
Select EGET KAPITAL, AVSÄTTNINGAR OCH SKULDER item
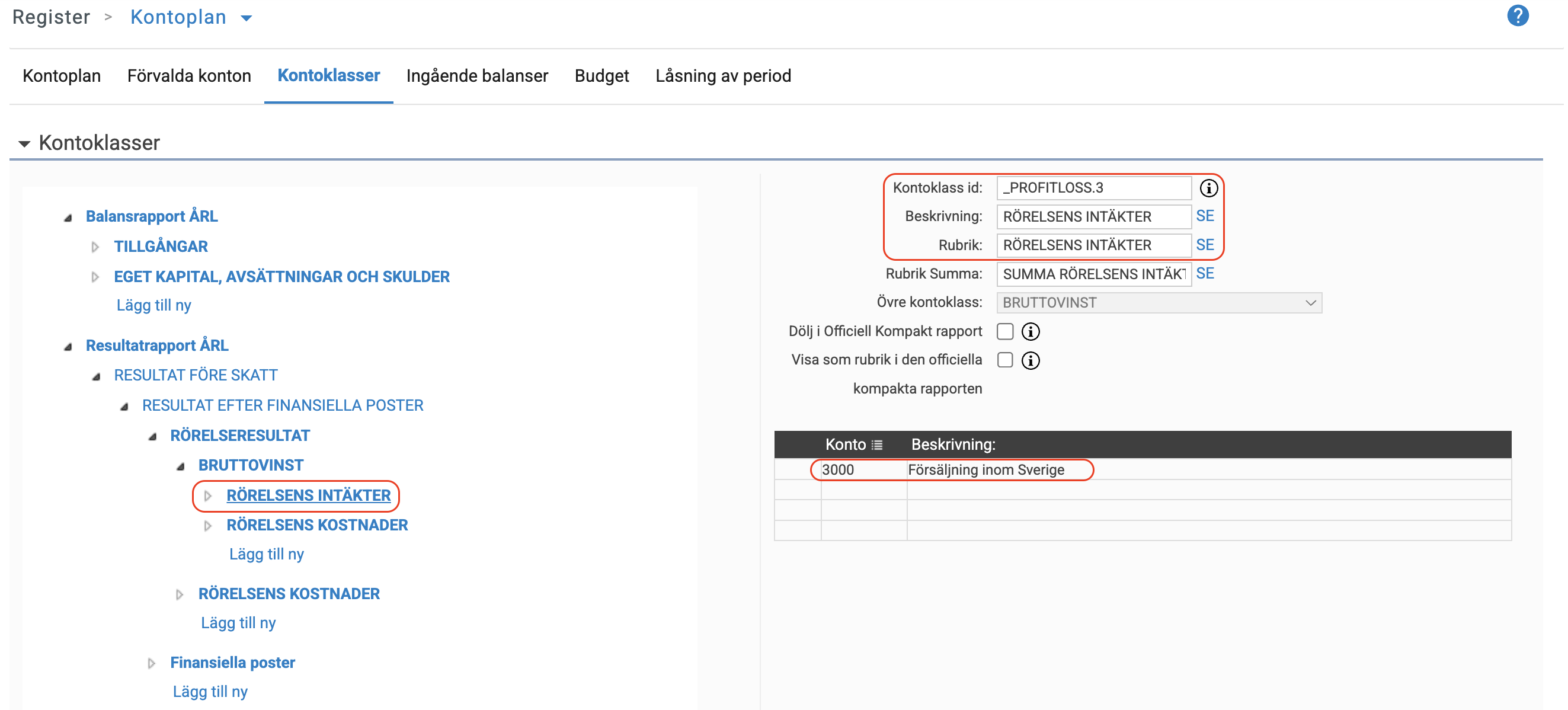[282, 277]
